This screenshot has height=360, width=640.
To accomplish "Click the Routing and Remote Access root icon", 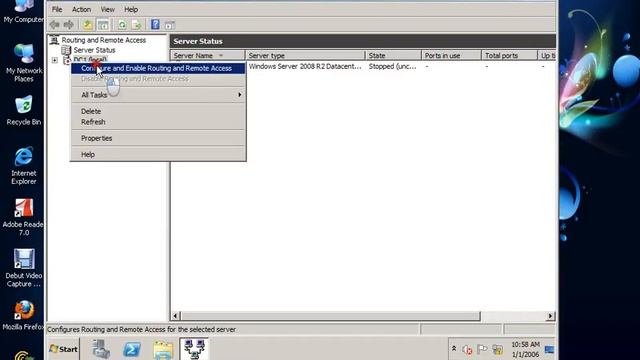I will (54, 40).
